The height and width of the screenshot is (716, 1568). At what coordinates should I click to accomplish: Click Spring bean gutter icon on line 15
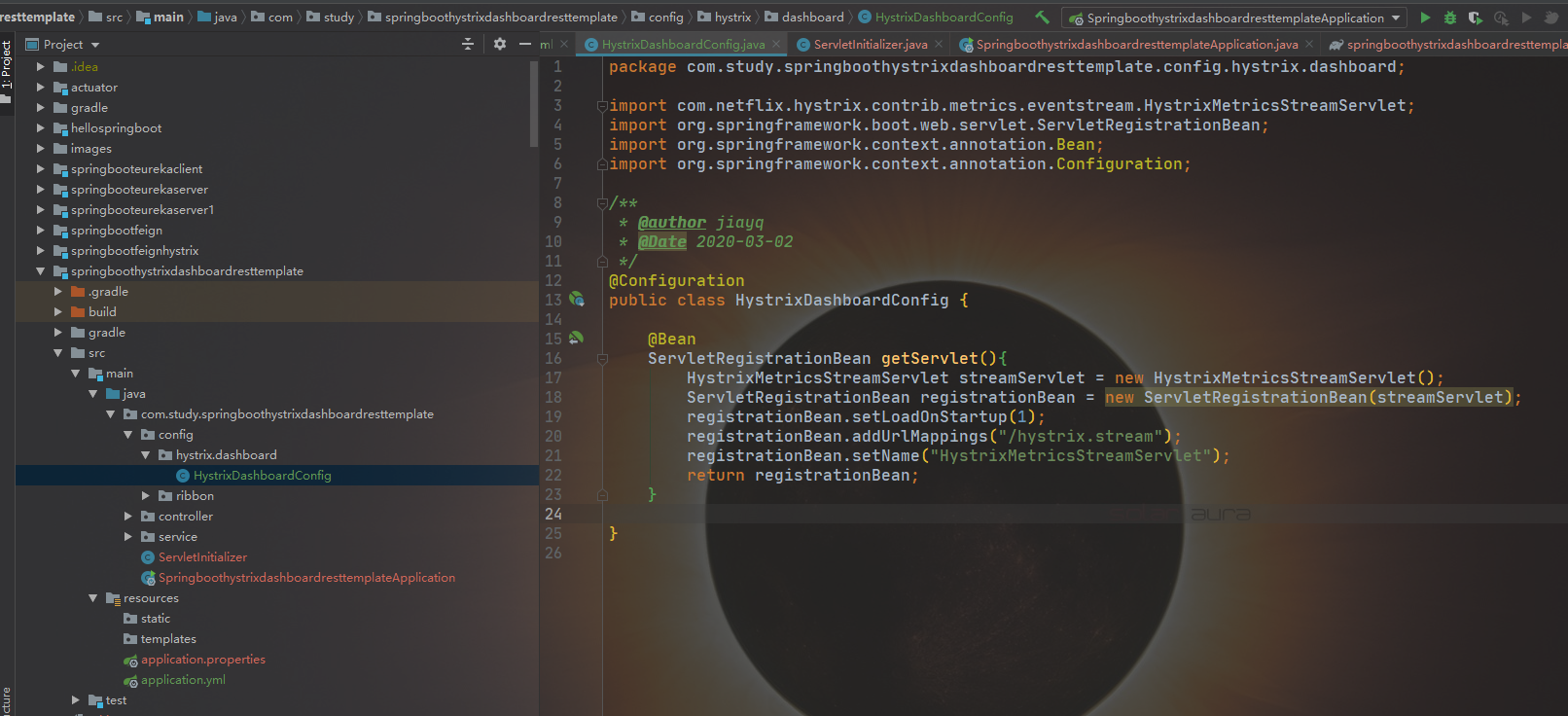coord(577,339)
